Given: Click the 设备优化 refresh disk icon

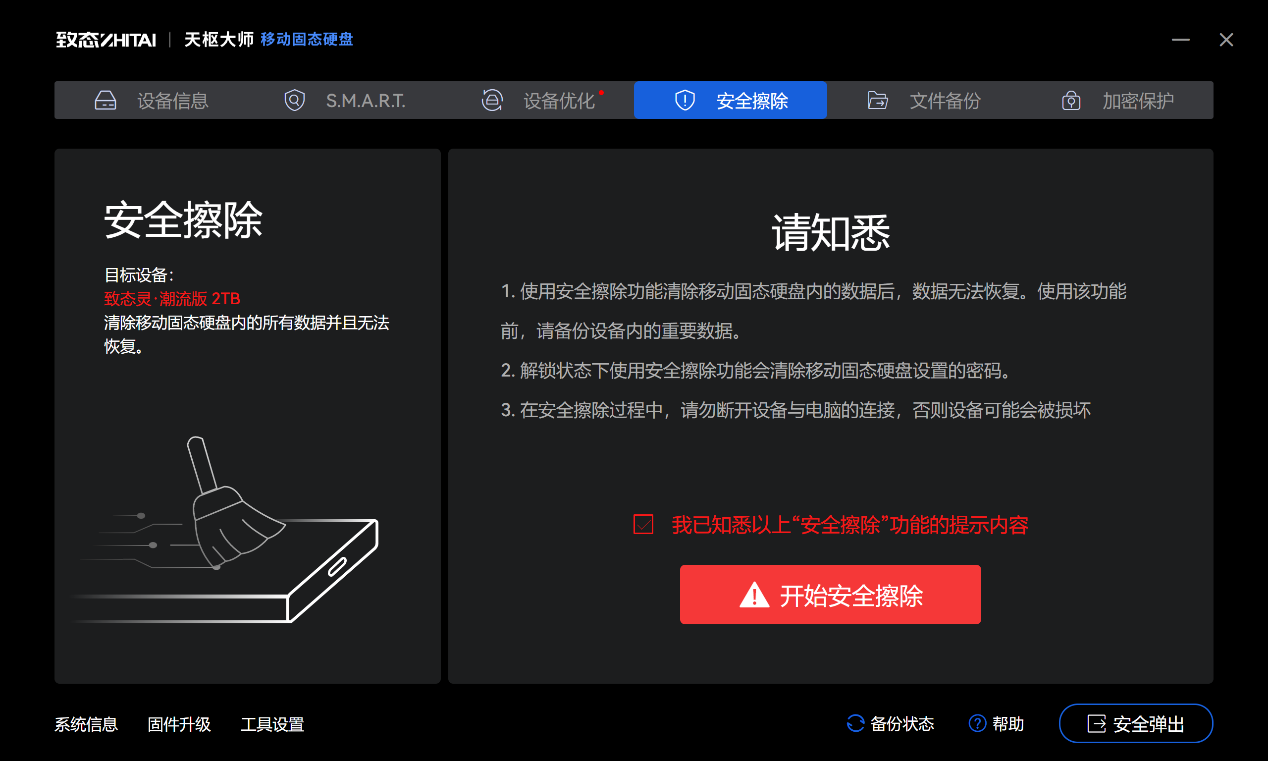Looking at the screenshot, I should 492,100.
